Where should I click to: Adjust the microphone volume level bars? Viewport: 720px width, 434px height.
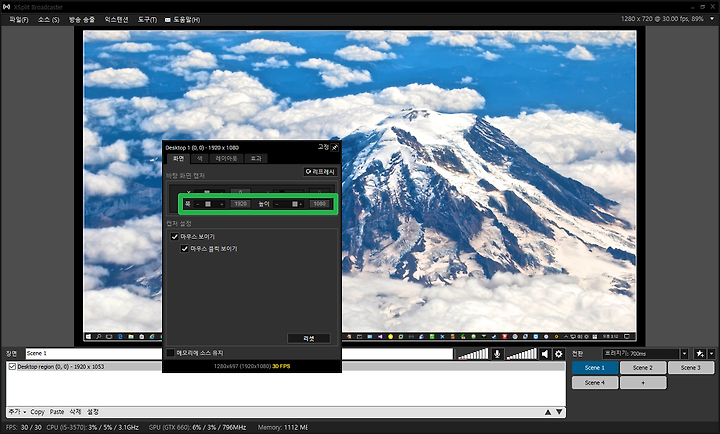point(473,354)
